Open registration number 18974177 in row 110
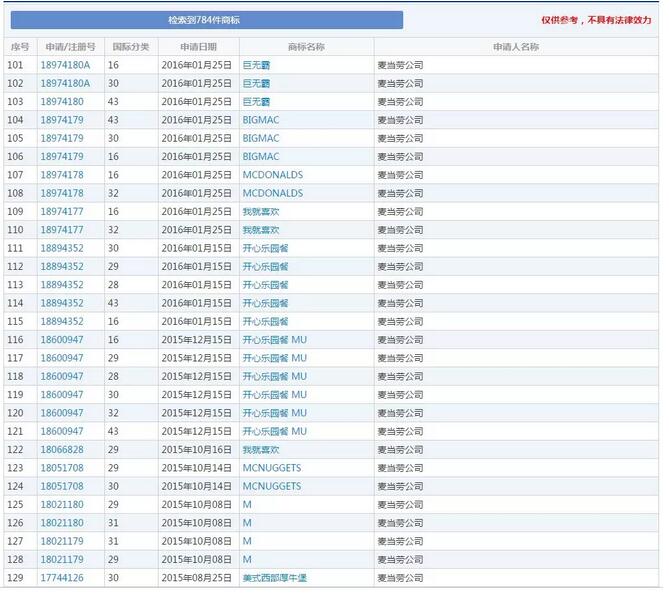This screenshot has height=593, width=669. click(62, 230)
